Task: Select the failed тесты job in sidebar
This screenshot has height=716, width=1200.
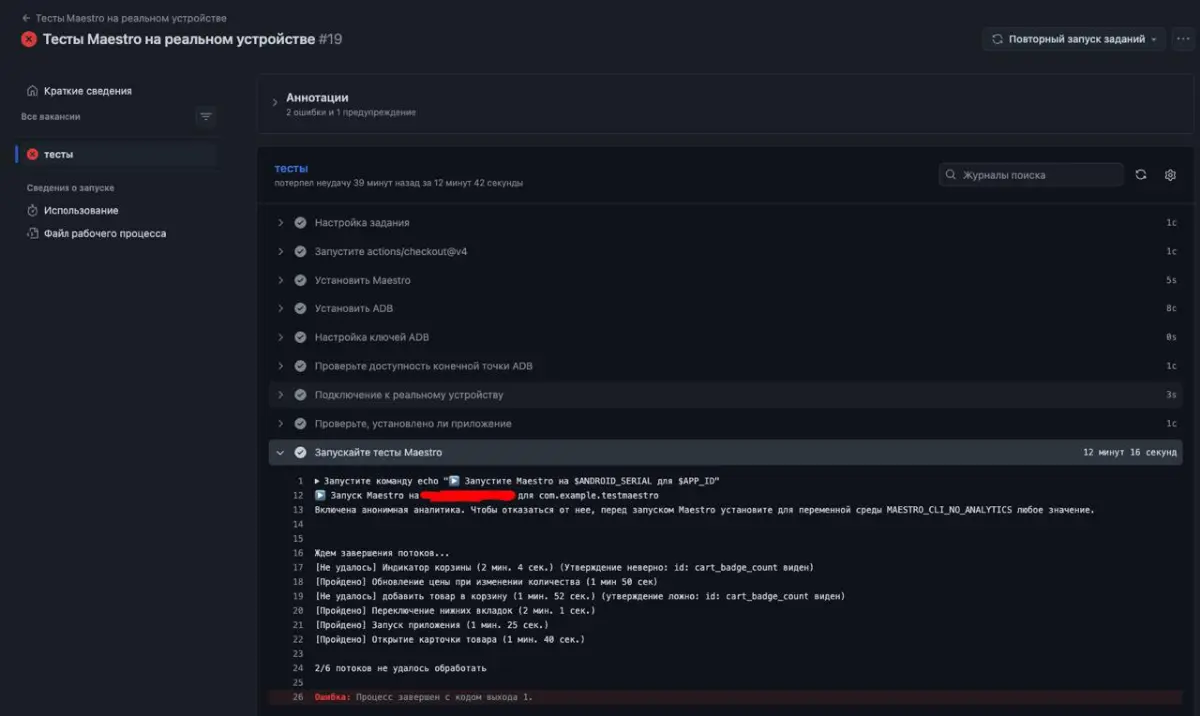Action: coord(58,154)
